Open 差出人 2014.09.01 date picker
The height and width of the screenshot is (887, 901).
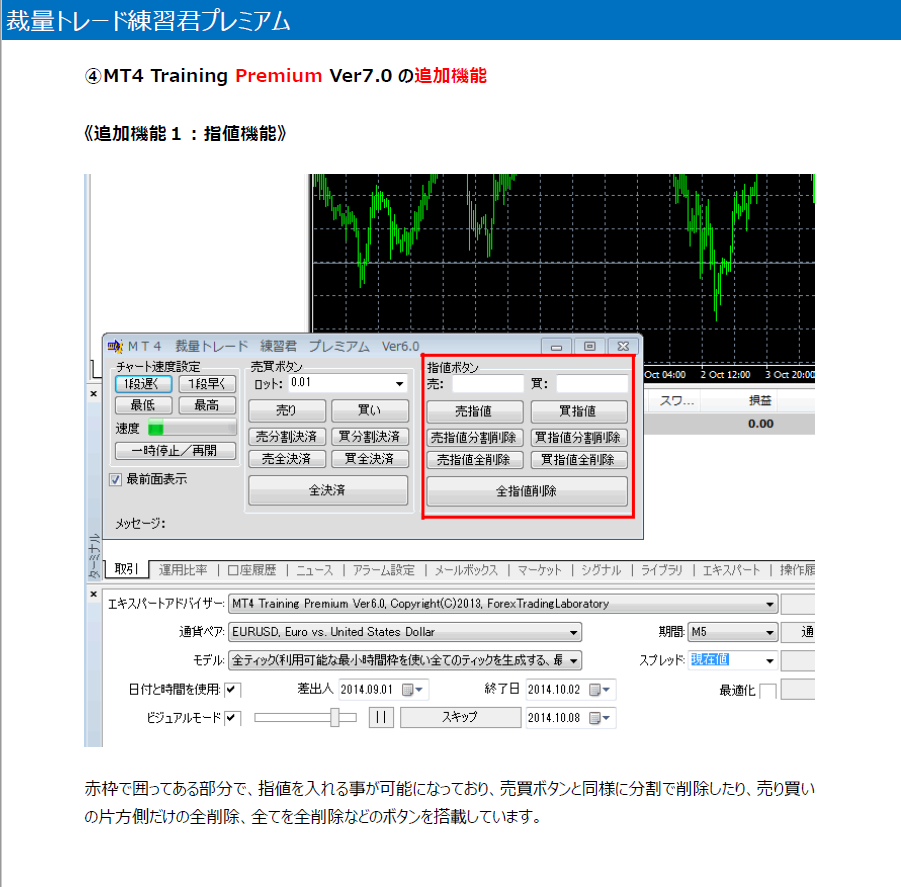coord(414,689)
